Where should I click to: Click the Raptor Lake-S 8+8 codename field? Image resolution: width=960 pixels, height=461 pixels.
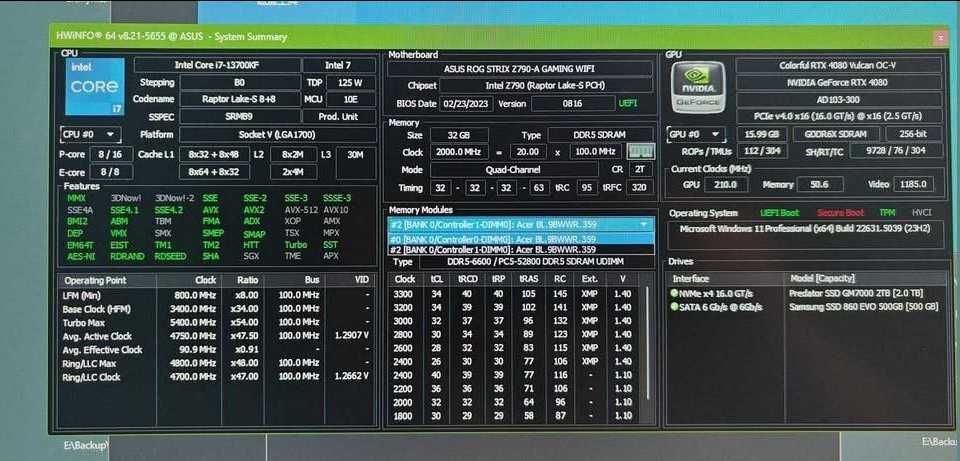(x=240, y=99)
